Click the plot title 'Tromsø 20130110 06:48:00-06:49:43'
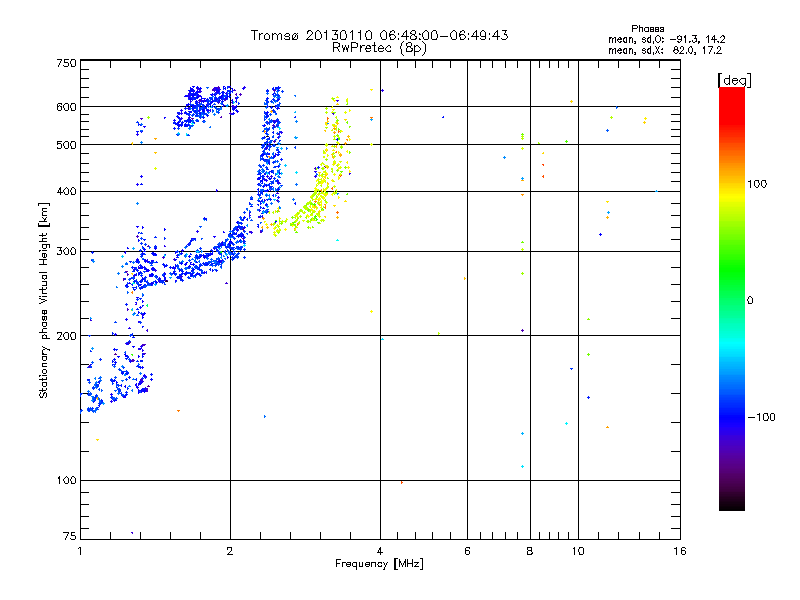The width and height of the screenshot is (800, 600). [x=379, y=35]
